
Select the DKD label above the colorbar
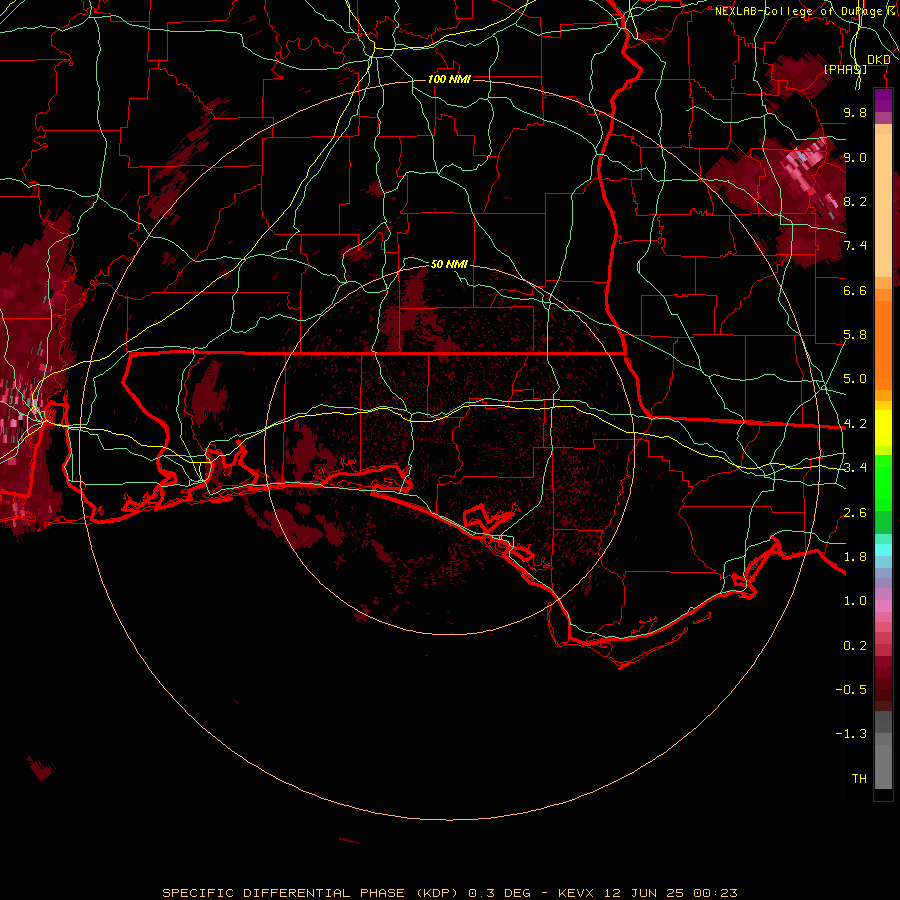pos(878,60)
